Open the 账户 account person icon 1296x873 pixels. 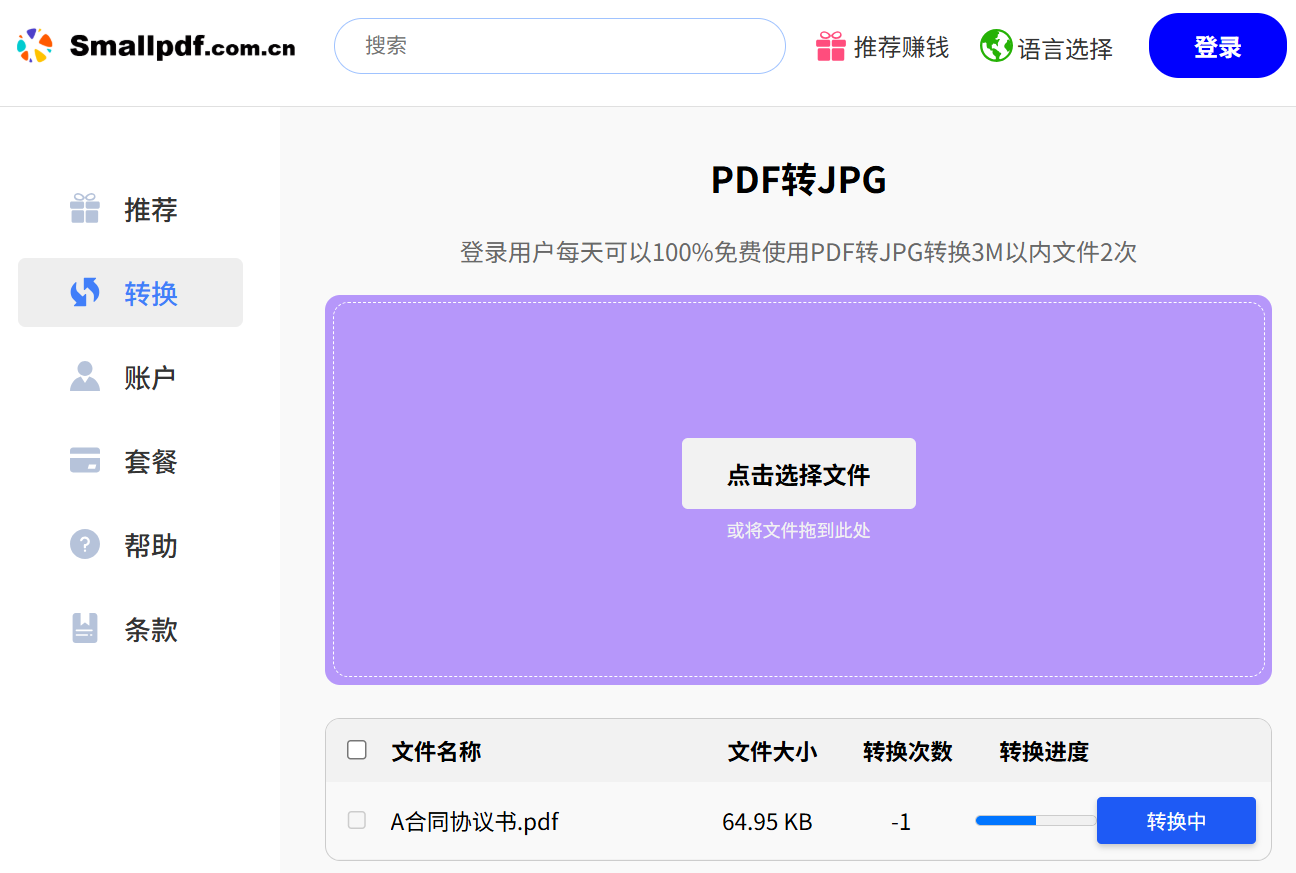click(85, 376)
